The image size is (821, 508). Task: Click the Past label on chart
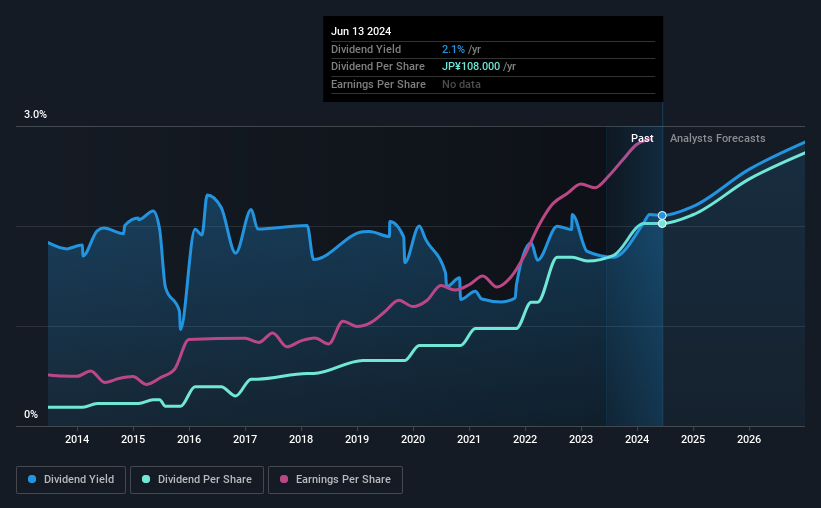click(642, 138)
